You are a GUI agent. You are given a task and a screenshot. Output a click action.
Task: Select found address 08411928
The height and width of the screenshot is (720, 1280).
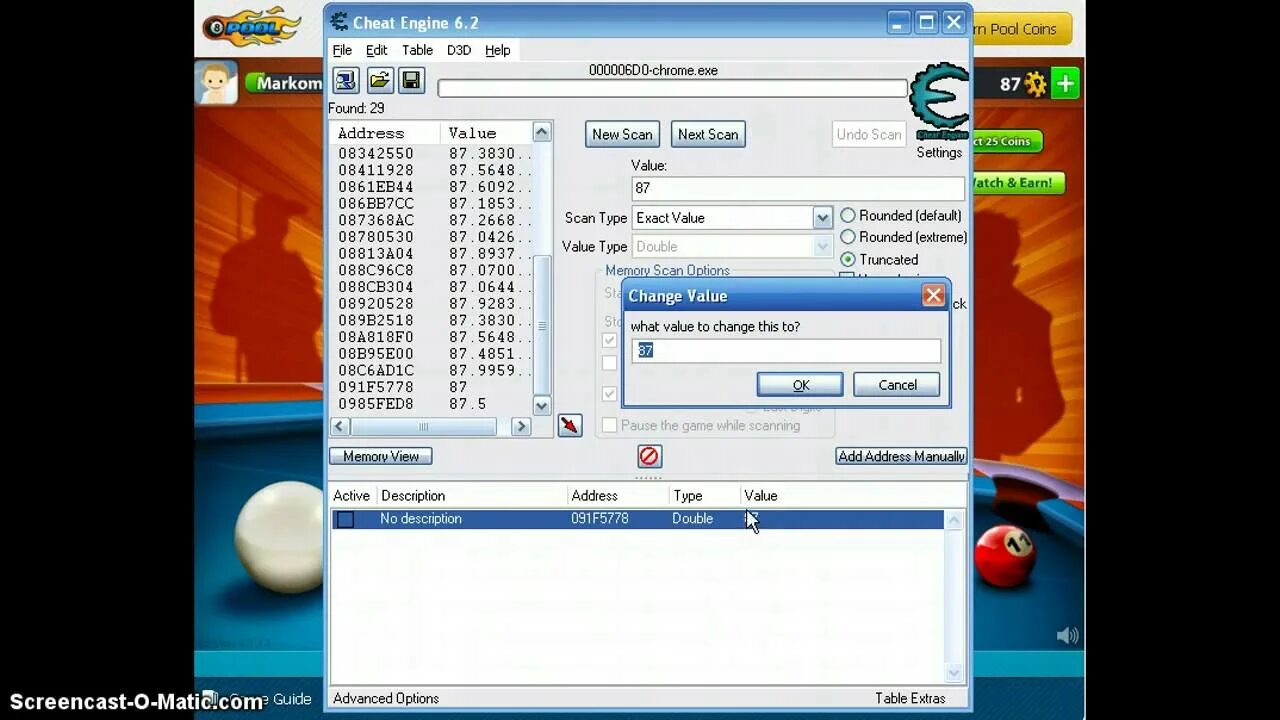tap(375, 170)
